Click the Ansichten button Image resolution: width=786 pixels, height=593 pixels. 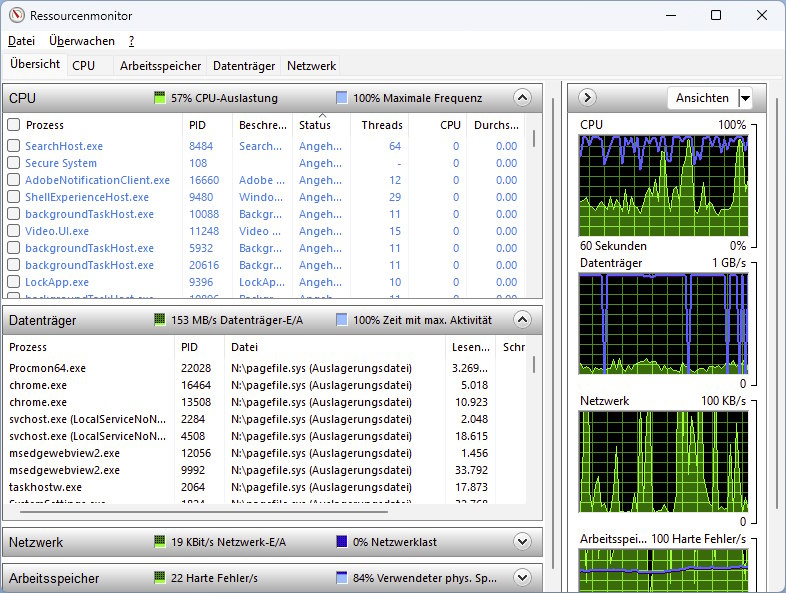pos(702,98)
